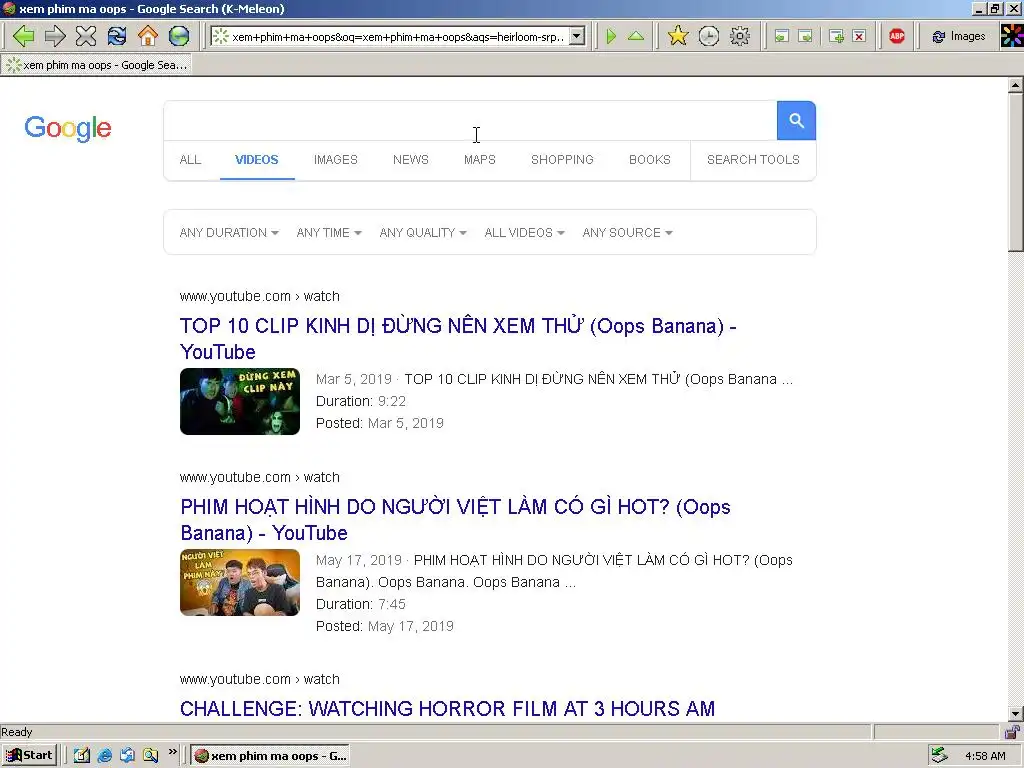Click the status bar padlock security icon
This screenshot has width=1024, height=768.
coord(1012,732)
